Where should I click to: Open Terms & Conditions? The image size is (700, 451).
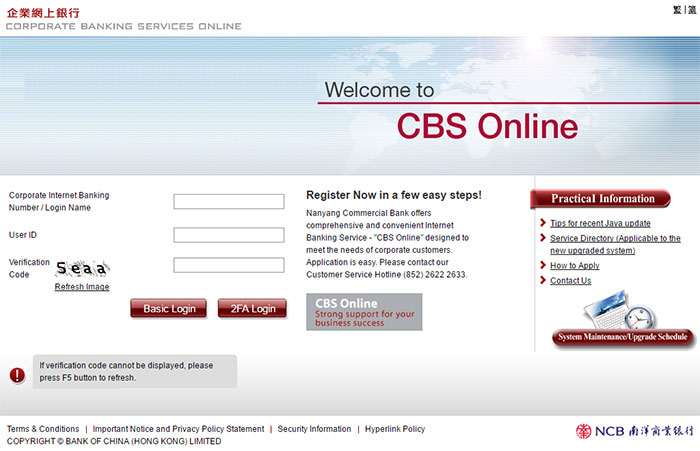pos(43,429)
